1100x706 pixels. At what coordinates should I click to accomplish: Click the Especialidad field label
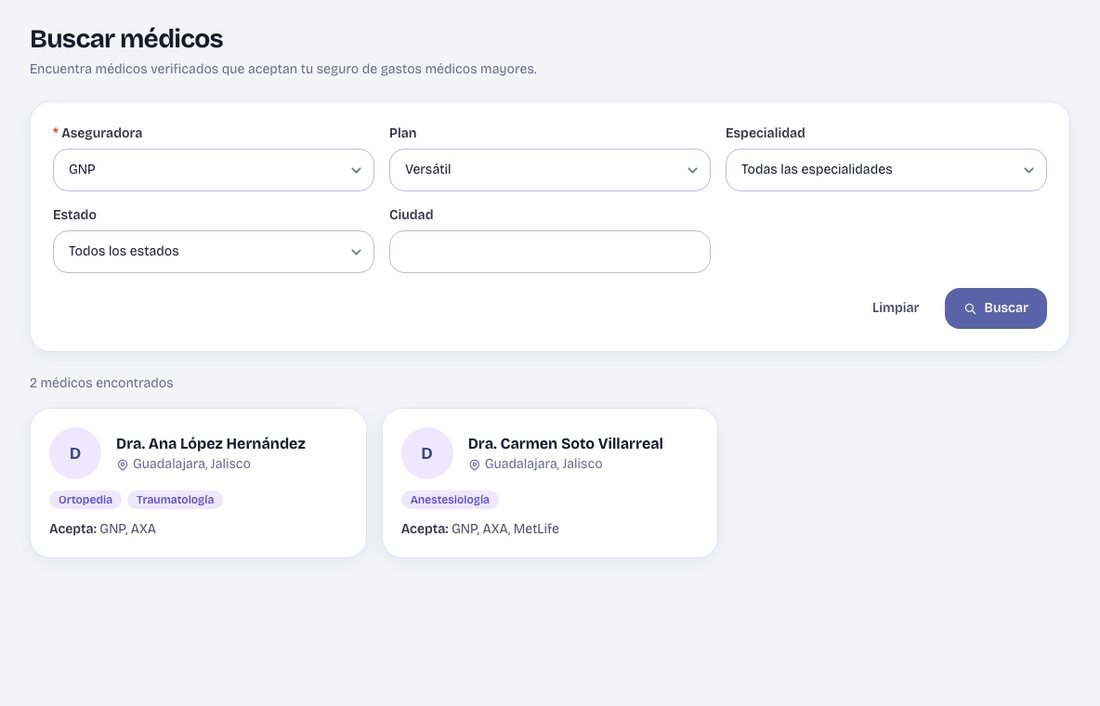pos(765,133)
